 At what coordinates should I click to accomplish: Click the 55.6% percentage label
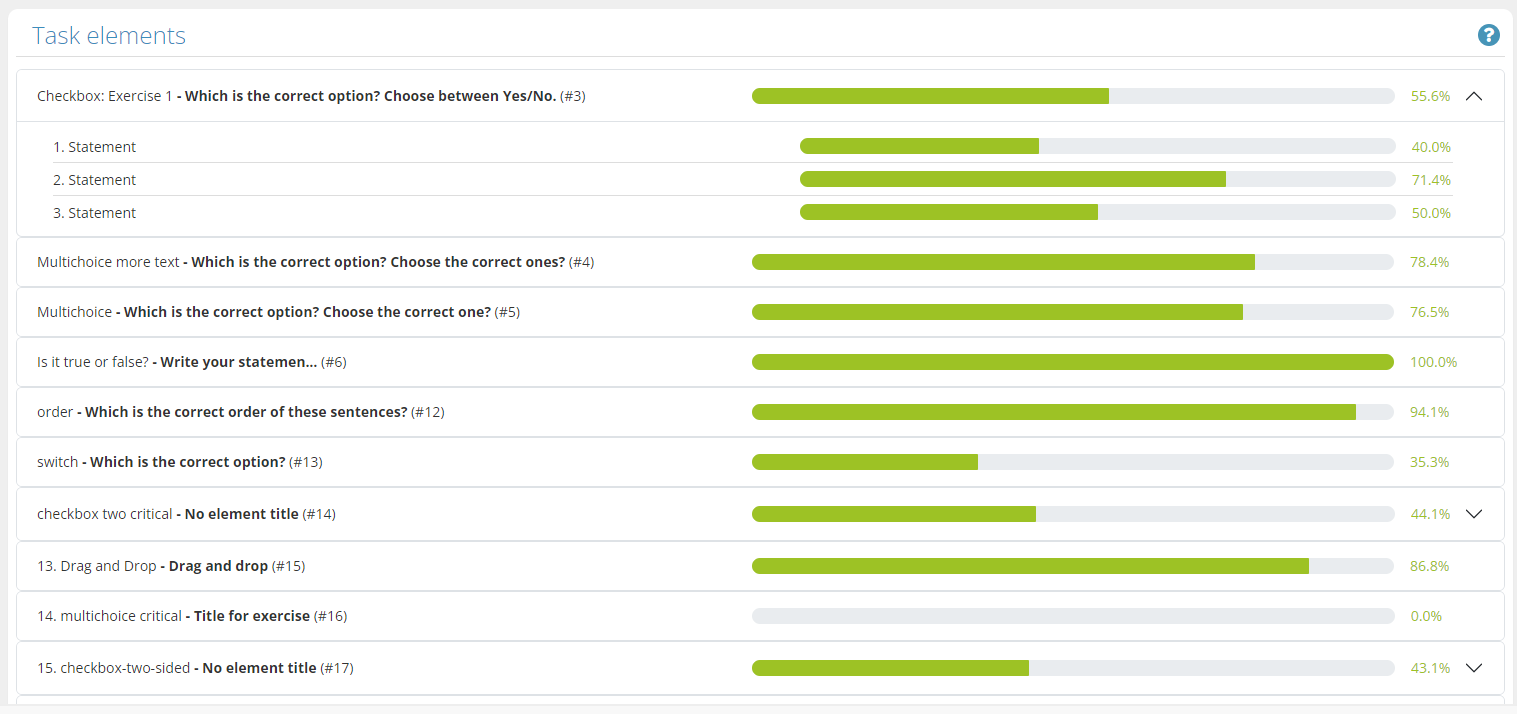coord(1430,96)
